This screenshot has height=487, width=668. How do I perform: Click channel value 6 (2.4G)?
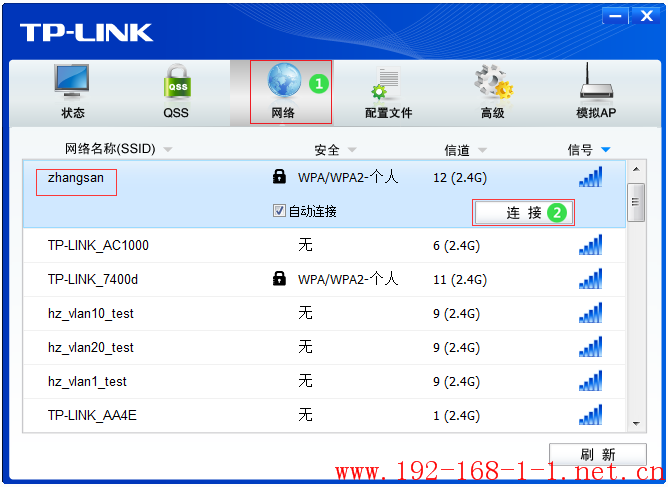tap(456, 246)
